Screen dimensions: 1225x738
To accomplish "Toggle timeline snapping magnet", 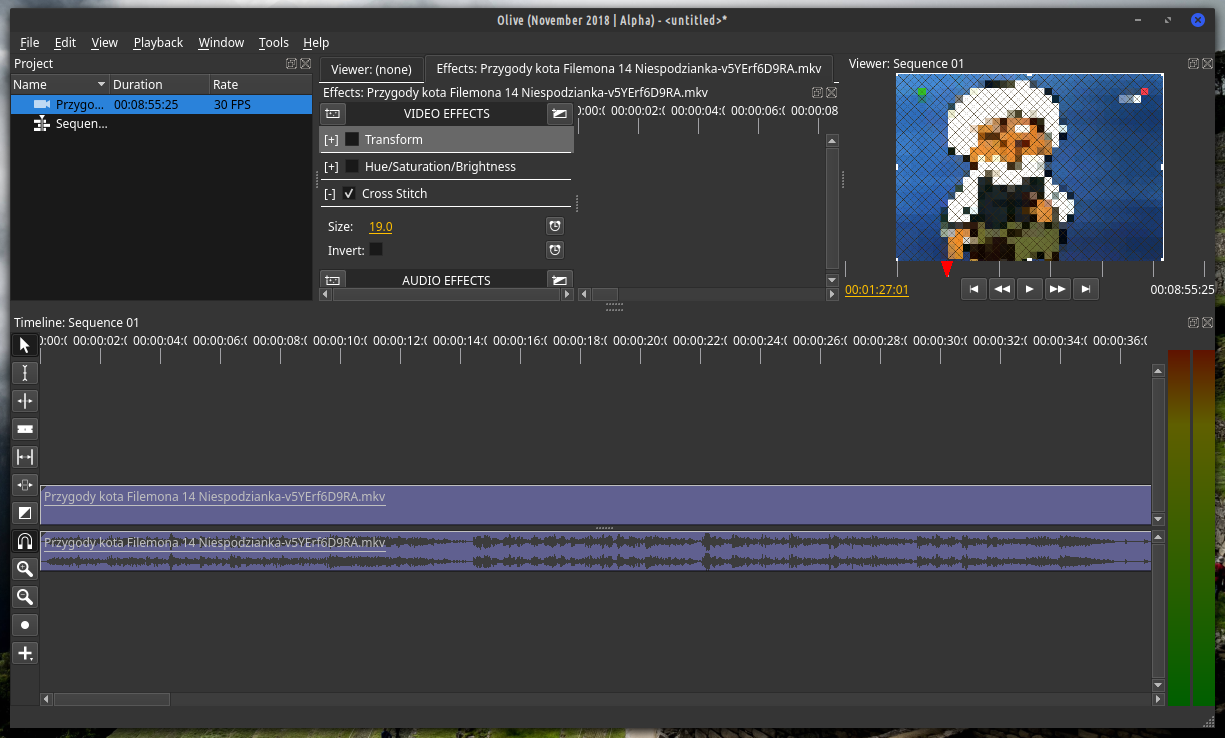I will tap(25, 541).
